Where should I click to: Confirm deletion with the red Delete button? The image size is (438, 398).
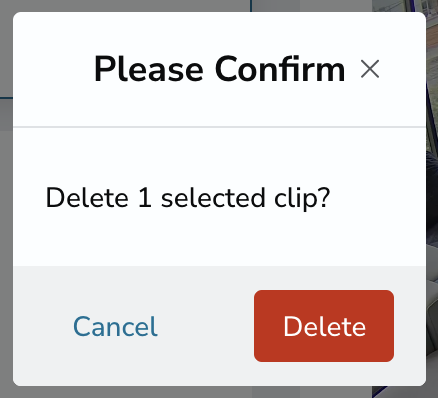[x=324, y=326]
